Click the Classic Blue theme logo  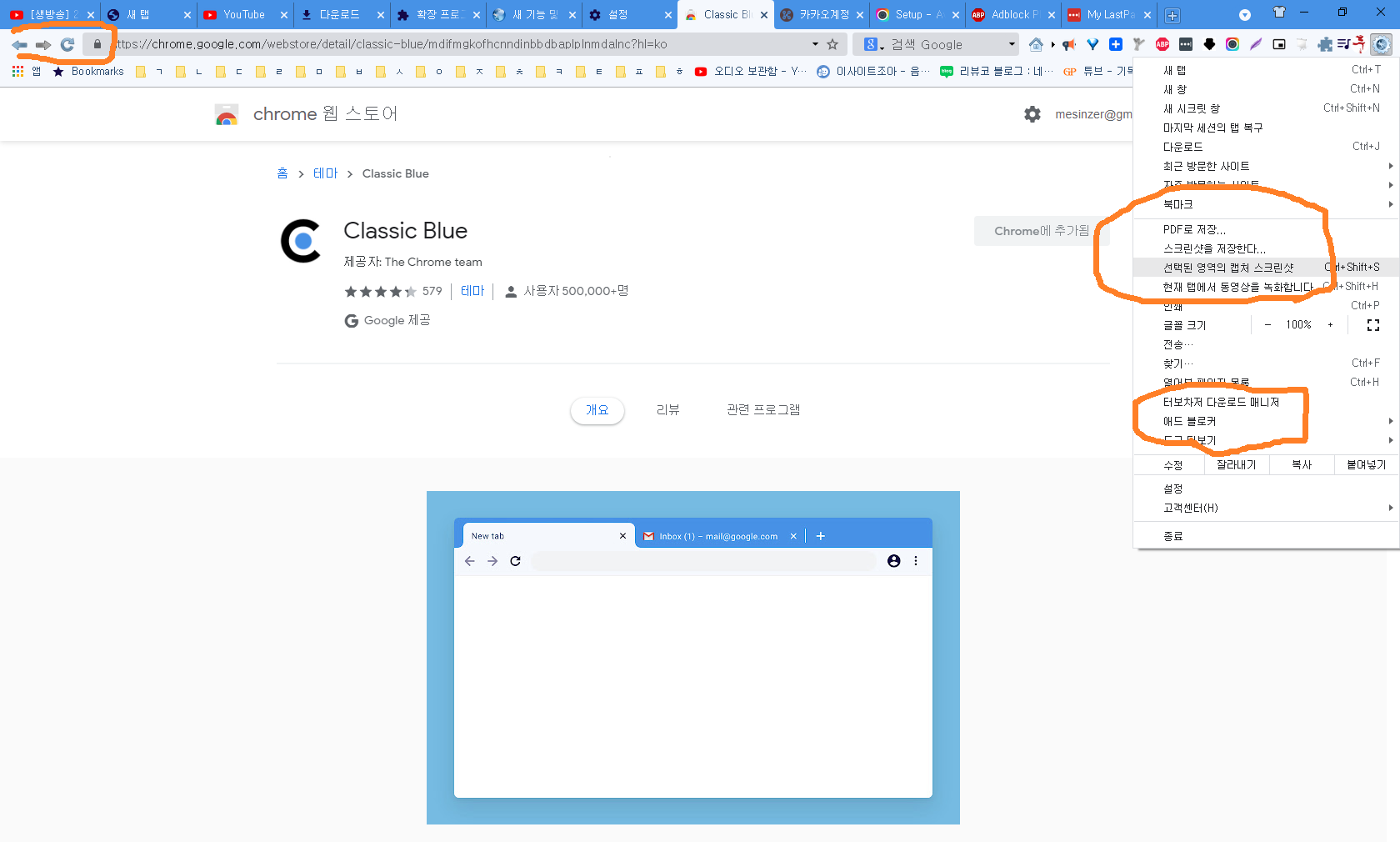coord(302,241)
